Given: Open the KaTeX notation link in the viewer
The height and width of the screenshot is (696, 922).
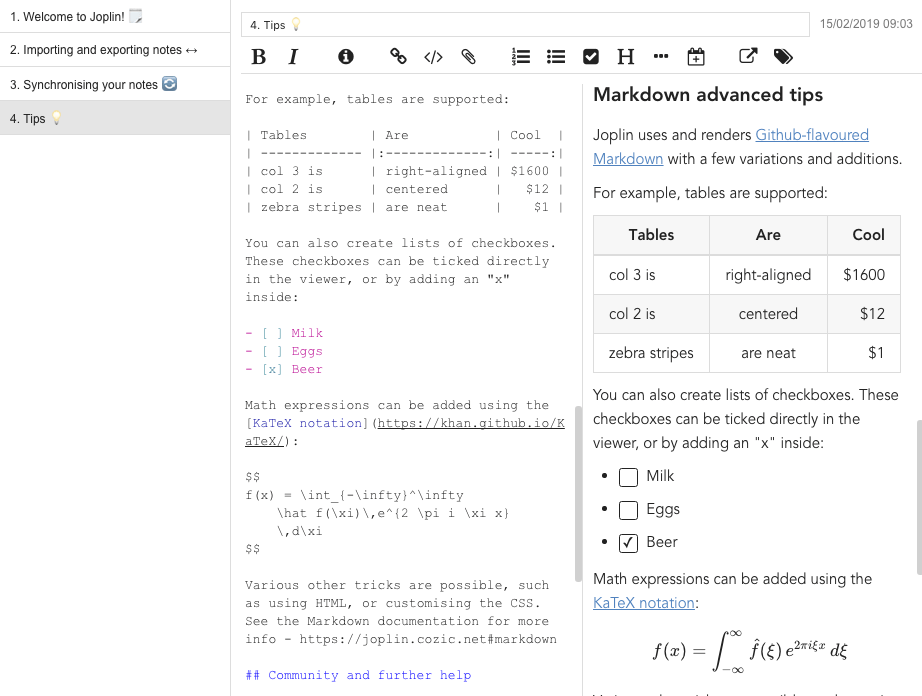Looking at the screenshot, I should click(644, 603).
